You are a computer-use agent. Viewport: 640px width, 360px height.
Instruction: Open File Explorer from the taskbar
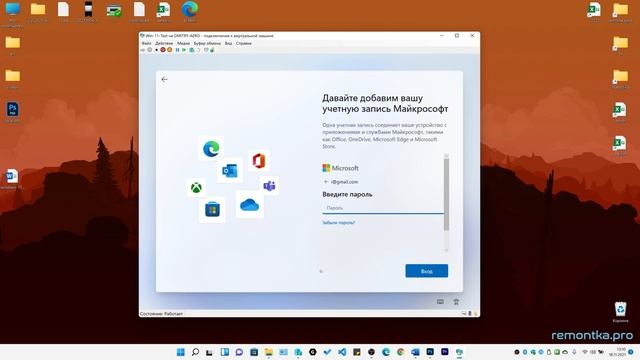click(269, 352)
